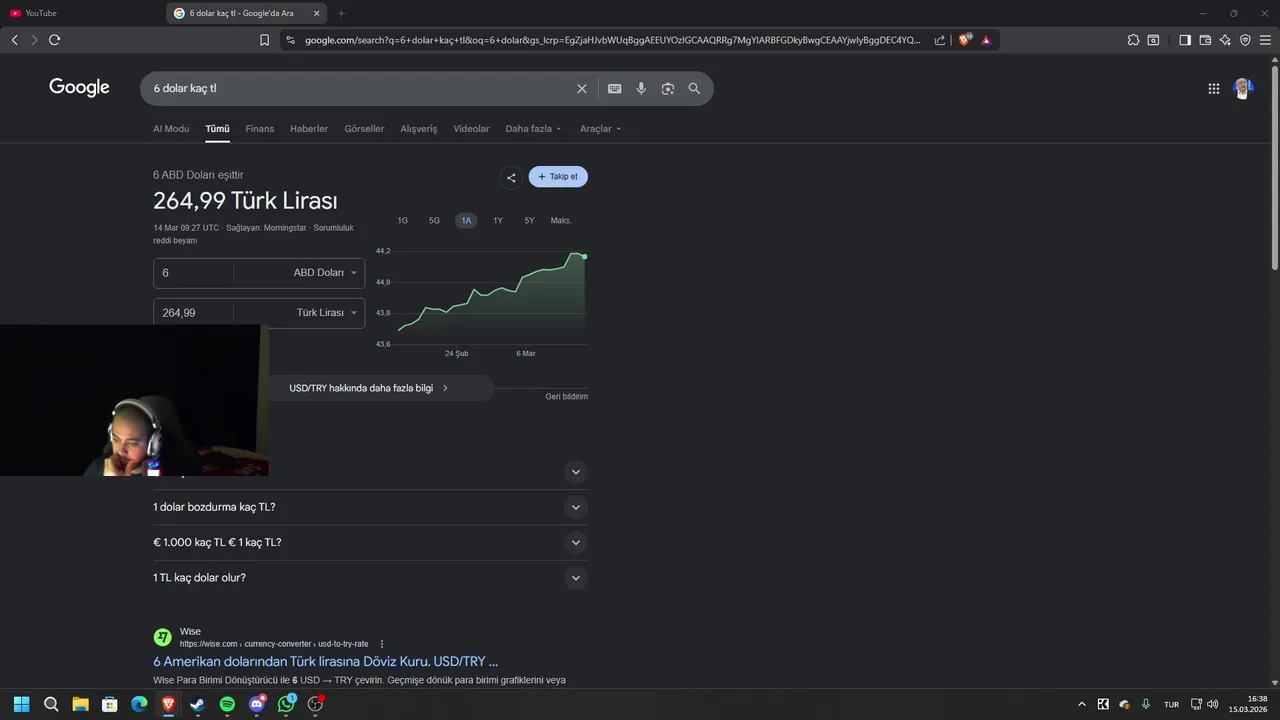Bookmark this page with the bookmark icon
The image size is (1280, 720).
(264, 40)
